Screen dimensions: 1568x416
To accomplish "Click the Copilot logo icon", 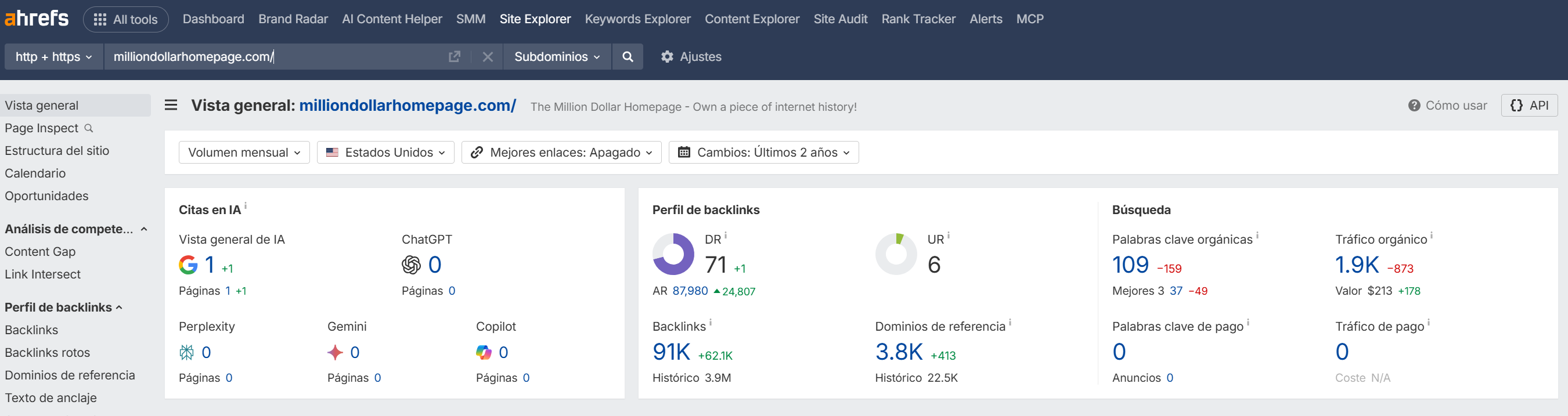I will (484, 352).
